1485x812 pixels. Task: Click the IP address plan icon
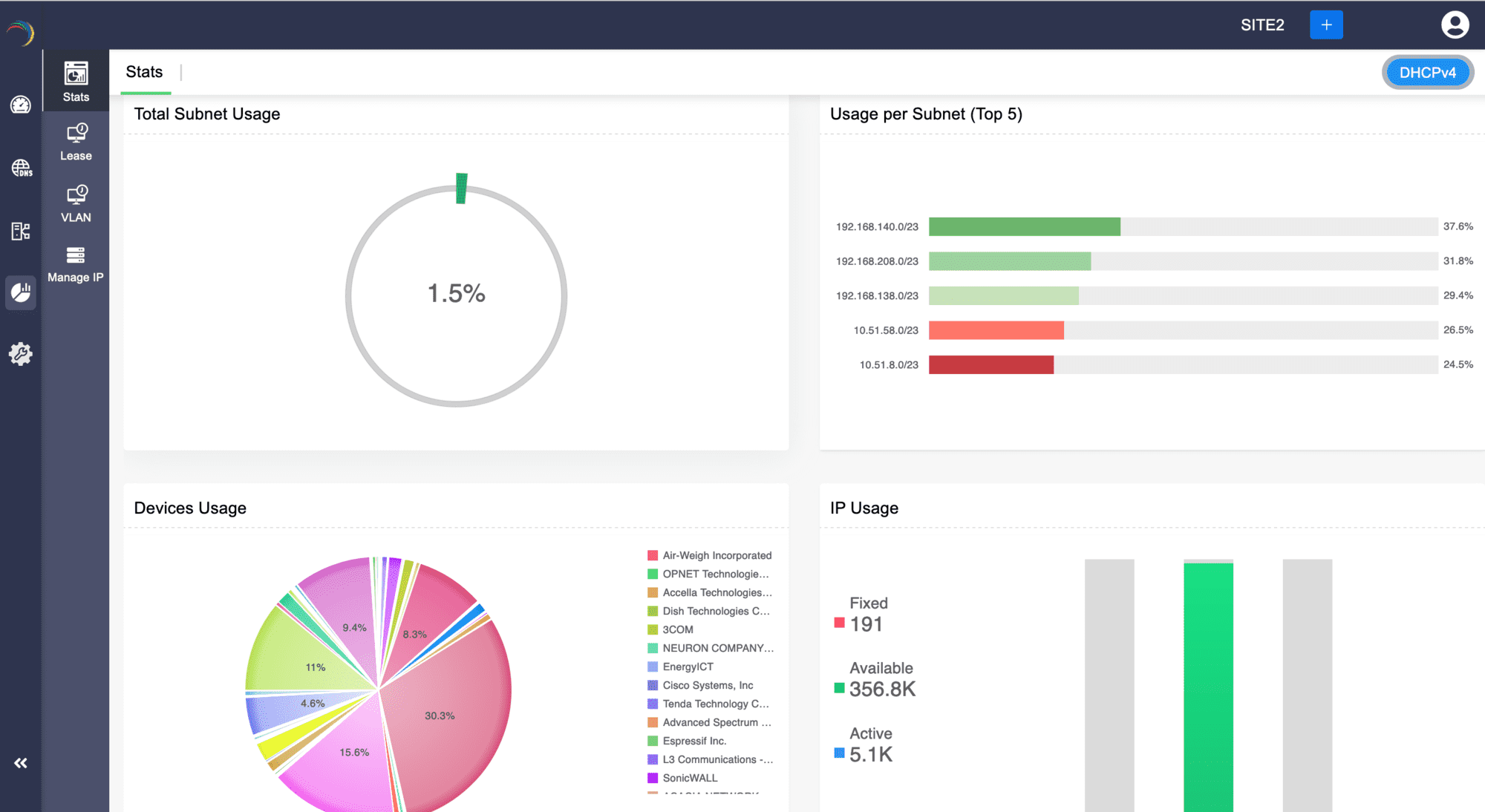(21, 231)
